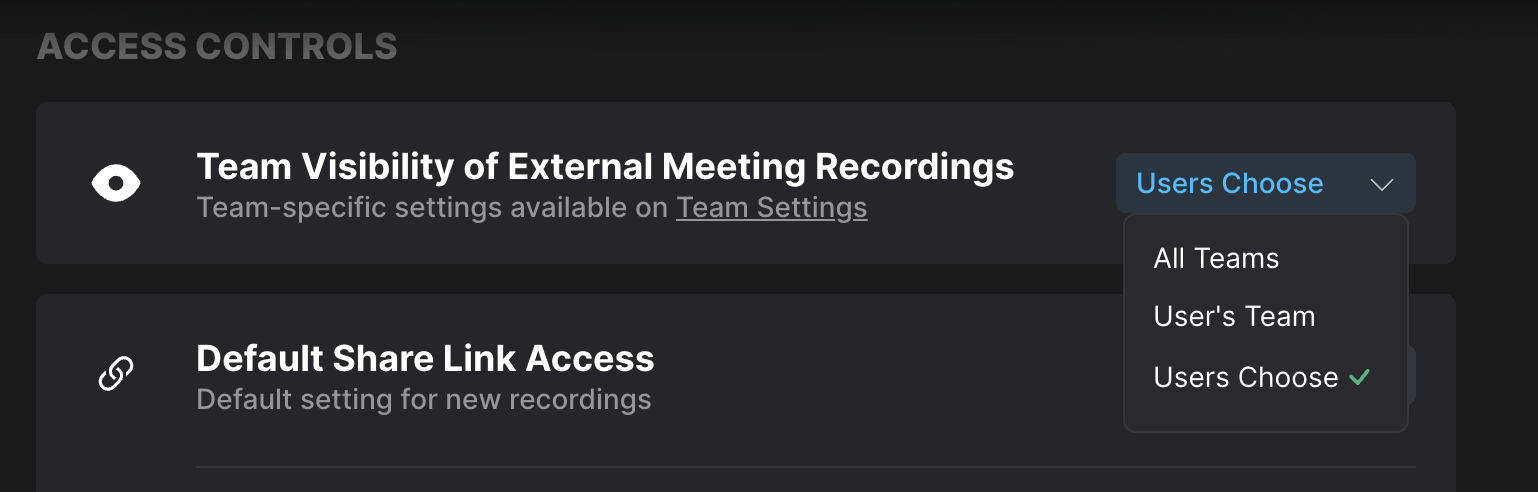Collapse the blue Users Choose dropdown button
This screenshot has height=492, width=1538.
[1265, 183]
